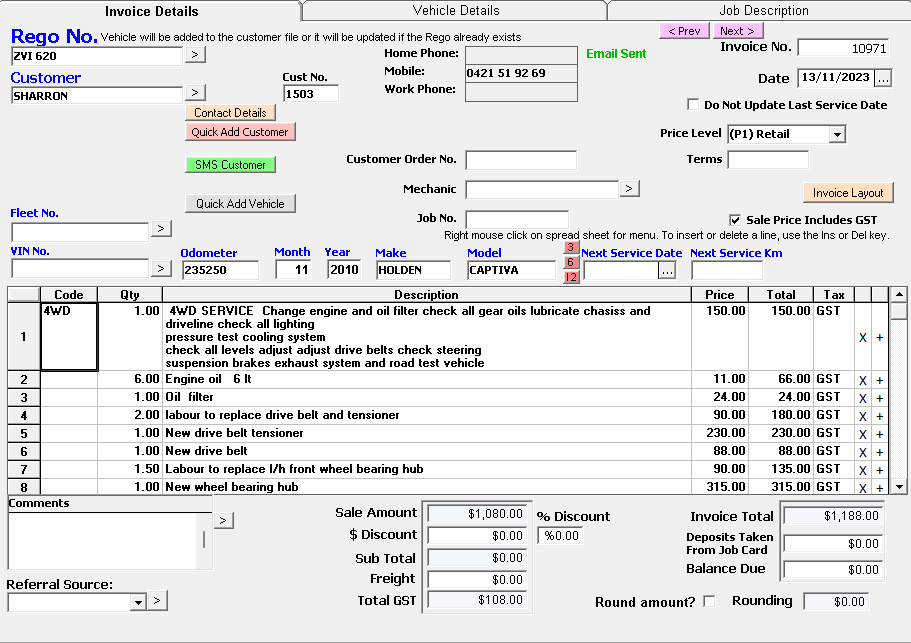This screenshot has width=911, height=643.
Task: Delete line 1 with its X icon
Action: [862, 337]
